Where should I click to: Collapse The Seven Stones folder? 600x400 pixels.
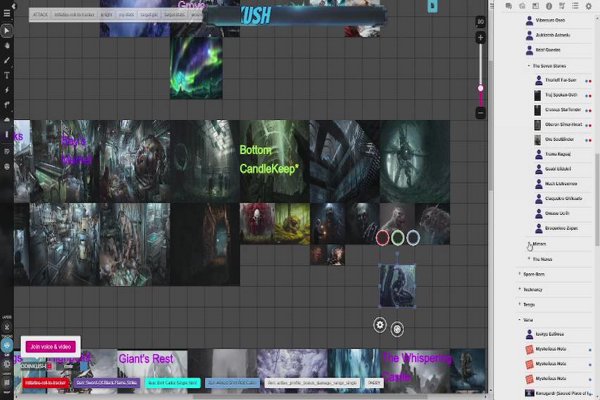tap(529, 66)
